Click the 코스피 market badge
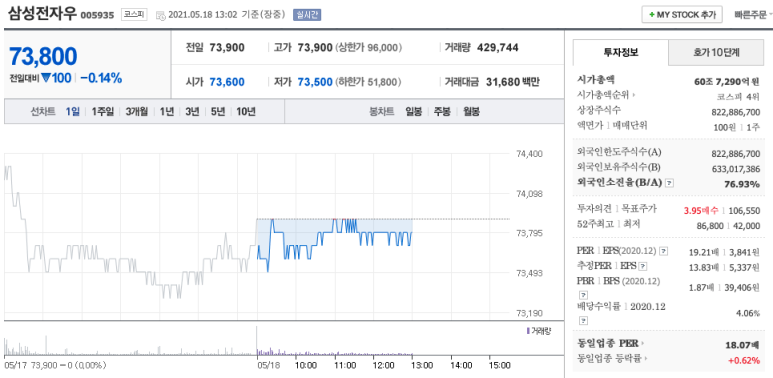The height and width of the screenshot is (378, 773). click(x=133, y=15)
